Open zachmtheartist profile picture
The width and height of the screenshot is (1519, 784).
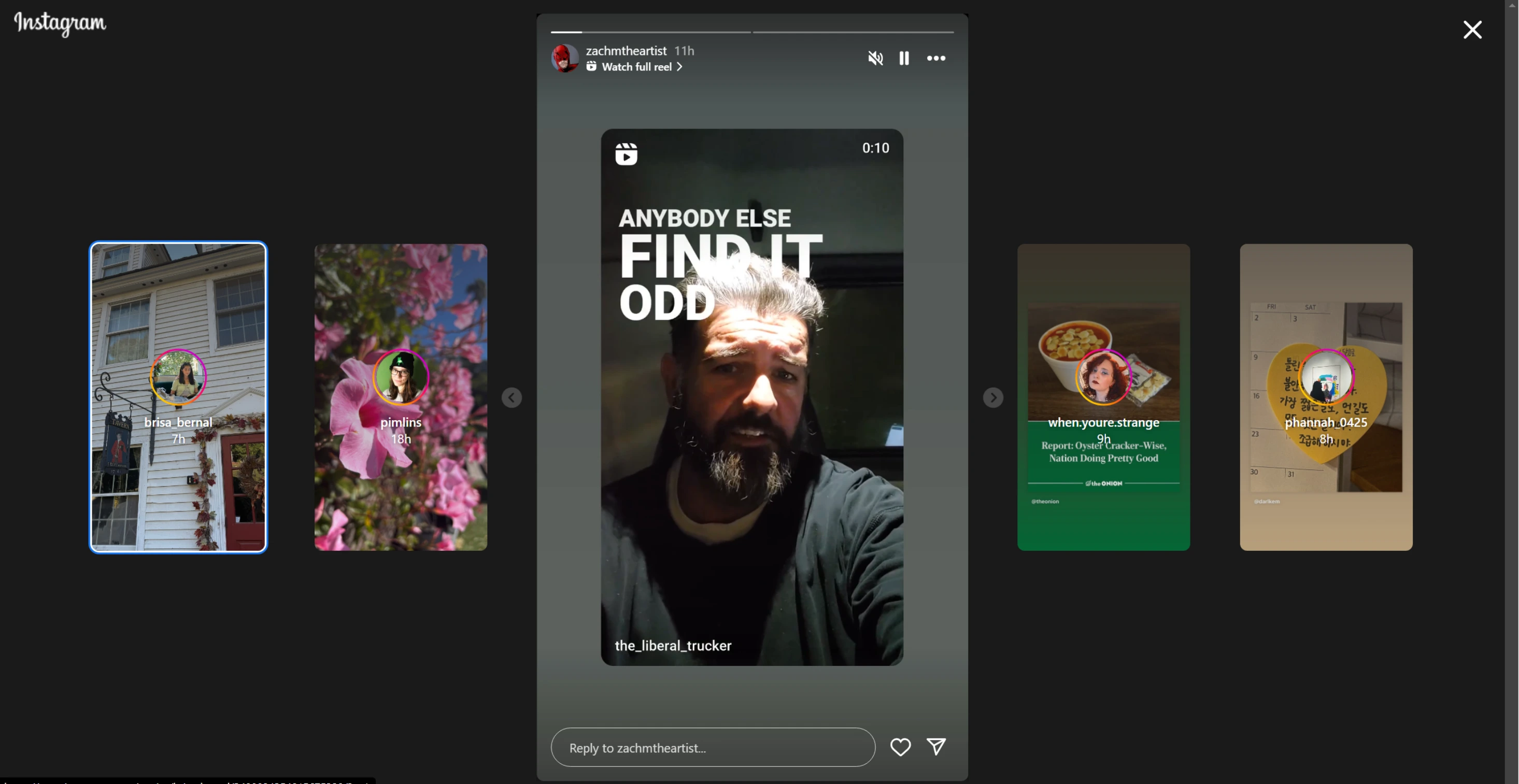point(565,59)
